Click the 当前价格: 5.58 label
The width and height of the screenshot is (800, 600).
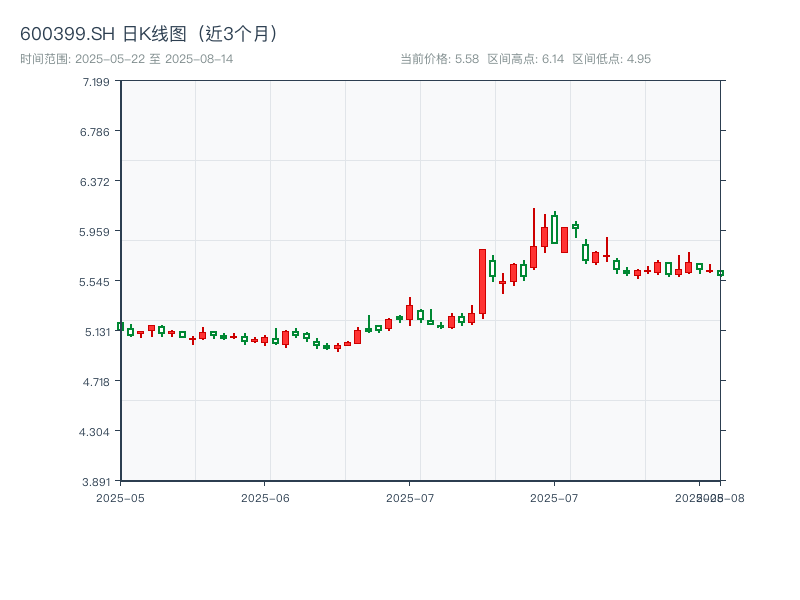coord(439,59)
